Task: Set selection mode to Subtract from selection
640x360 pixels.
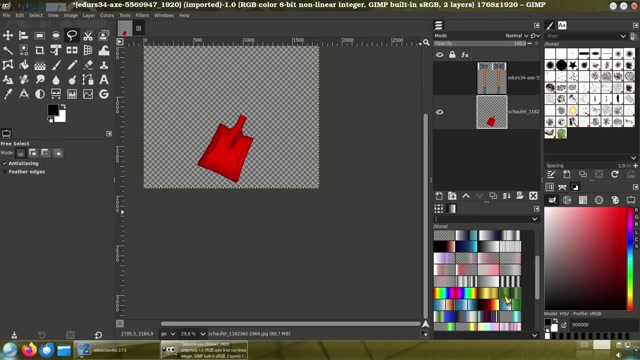Action: (x=45, y=153)
